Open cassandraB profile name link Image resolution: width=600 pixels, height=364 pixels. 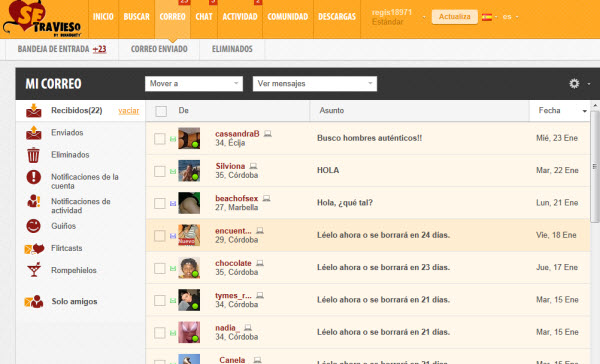coord(237,134)
